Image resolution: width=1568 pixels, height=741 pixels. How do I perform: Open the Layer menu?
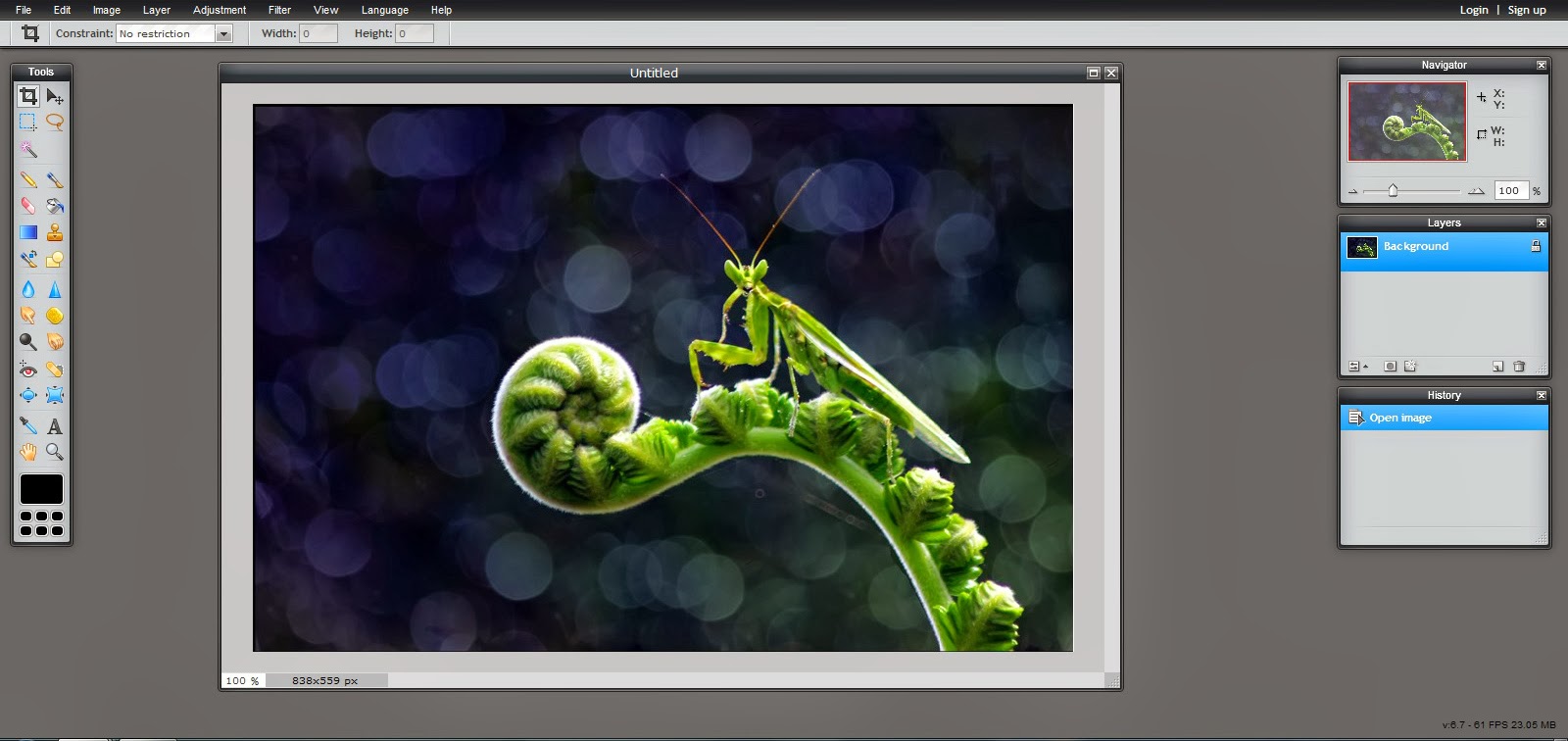(x=157, y=10)
